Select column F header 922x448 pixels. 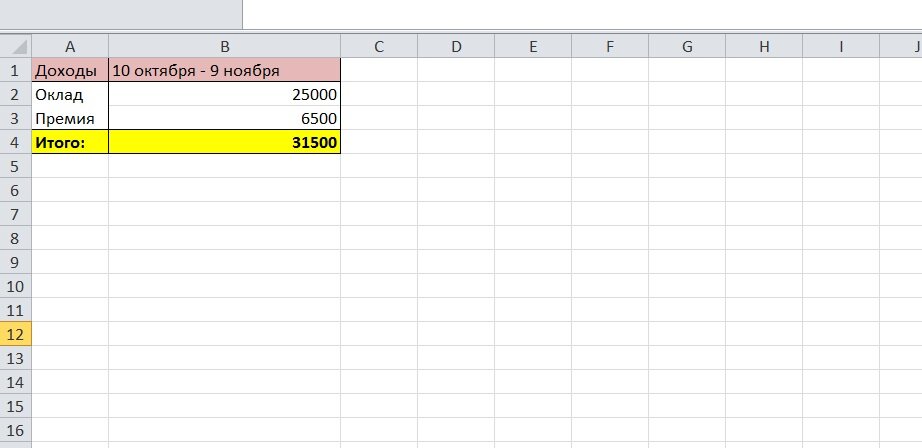(610, 46)
